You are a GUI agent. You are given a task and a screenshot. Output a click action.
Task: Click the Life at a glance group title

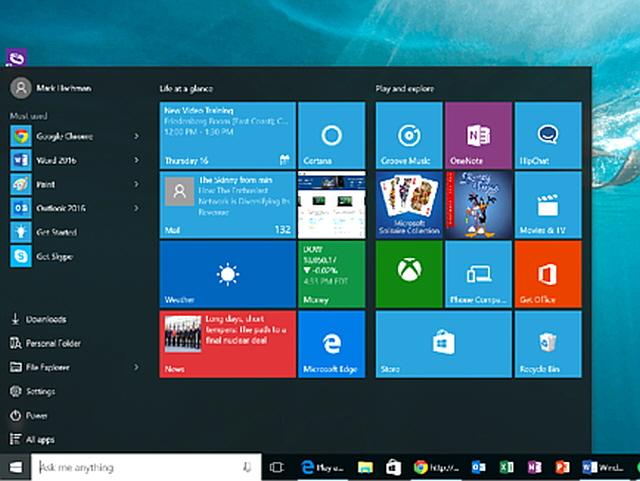coord(186,89)
